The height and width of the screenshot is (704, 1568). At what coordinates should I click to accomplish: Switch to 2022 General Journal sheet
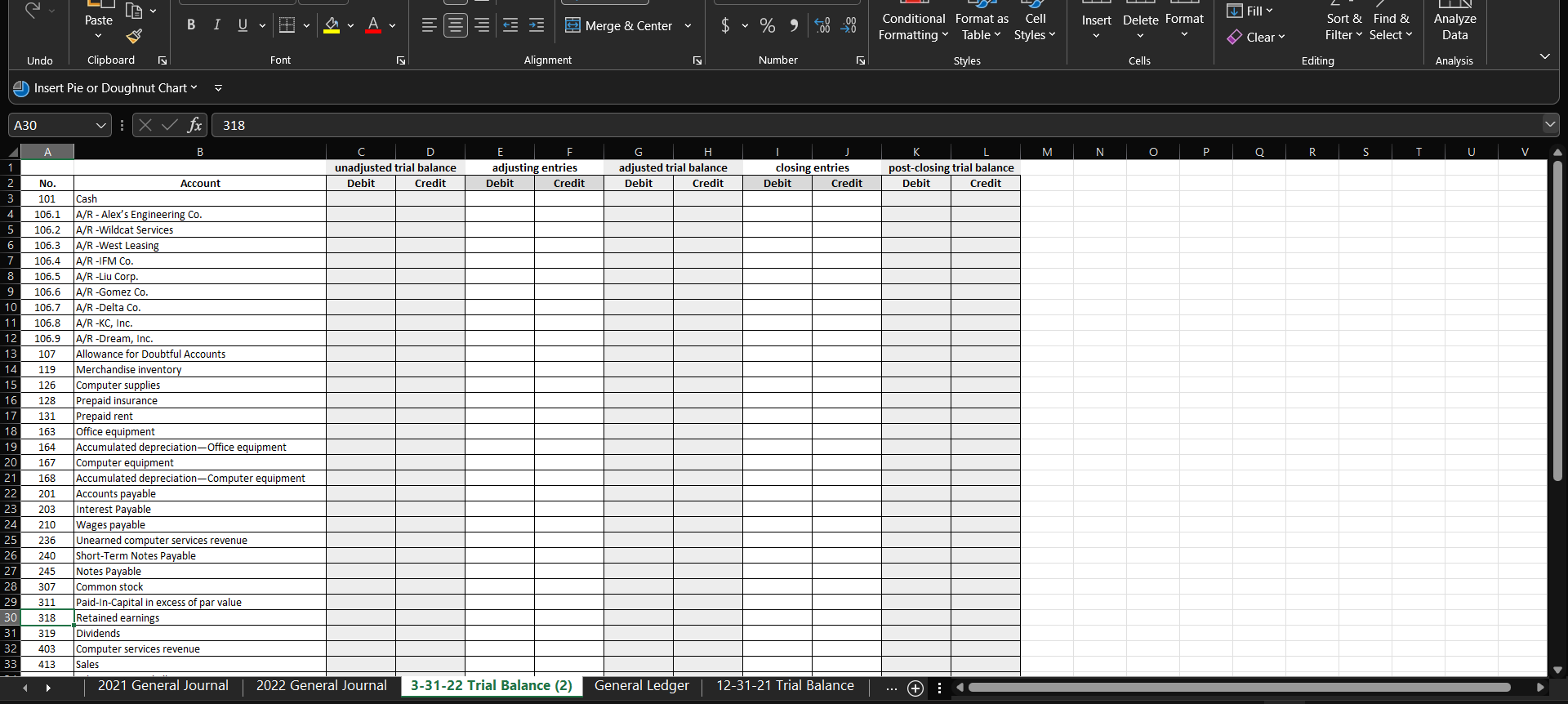click(322, 686)
